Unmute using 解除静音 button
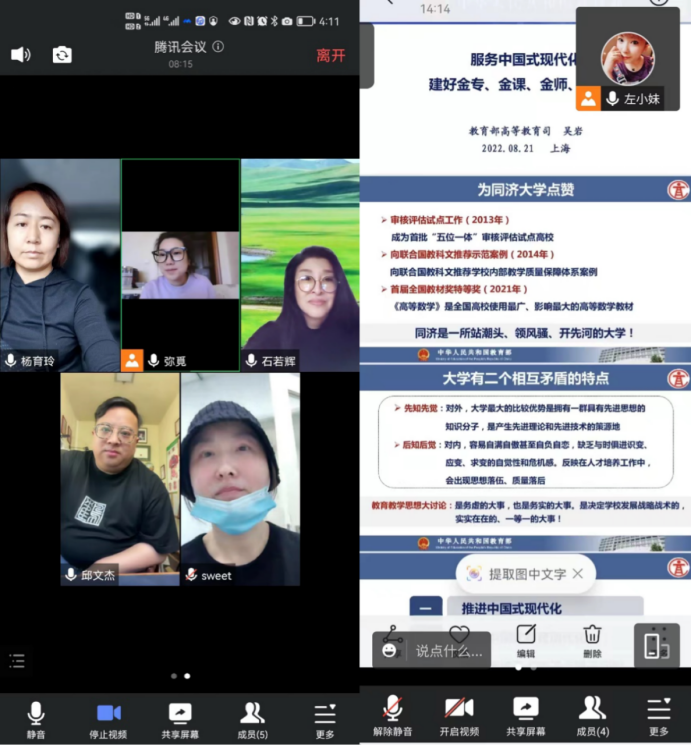The height and width of the screenshot is (746, 692). click(x=394, y=716)
